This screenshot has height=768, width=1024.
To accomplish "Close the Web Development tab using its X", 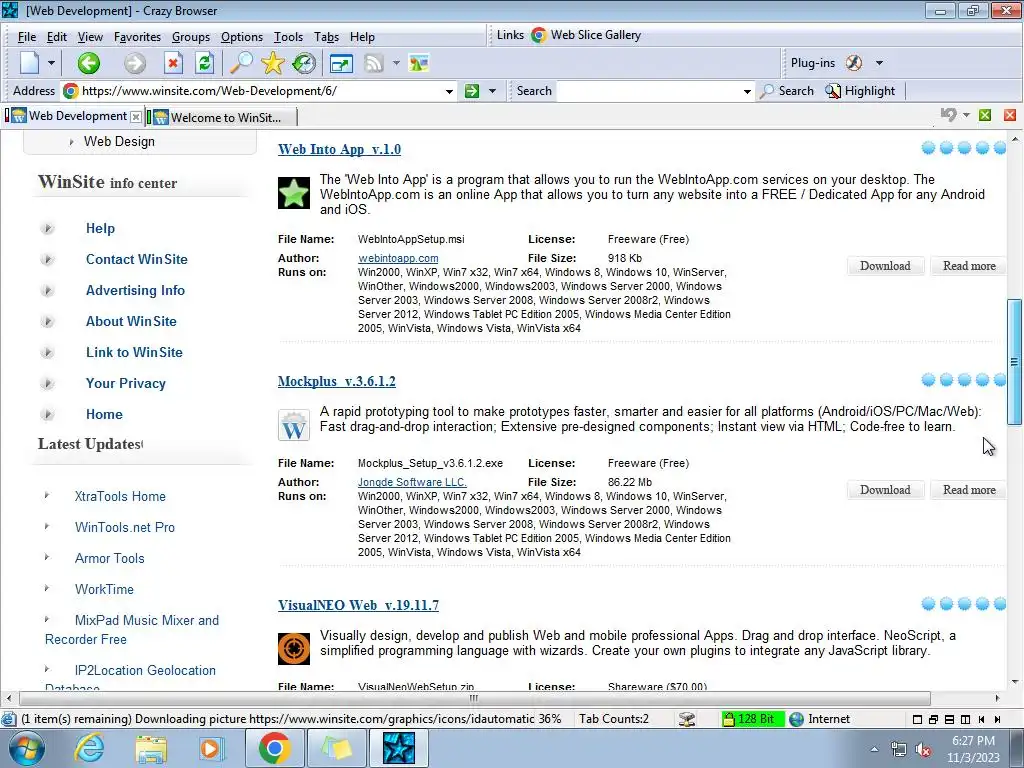I will [x=135, y=117].
